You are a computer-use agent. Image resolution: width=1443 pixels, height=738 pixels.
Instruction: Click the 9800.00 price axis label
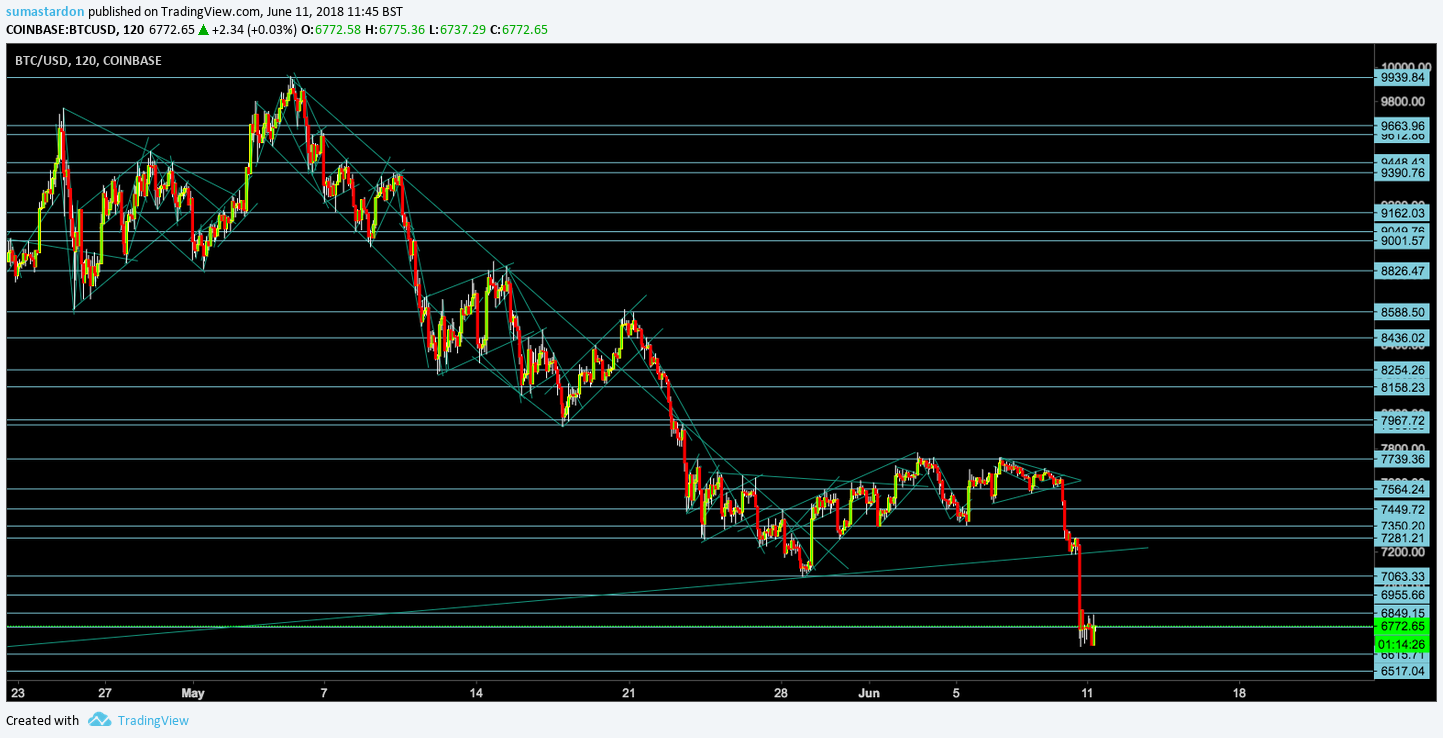pos(1402,101)
